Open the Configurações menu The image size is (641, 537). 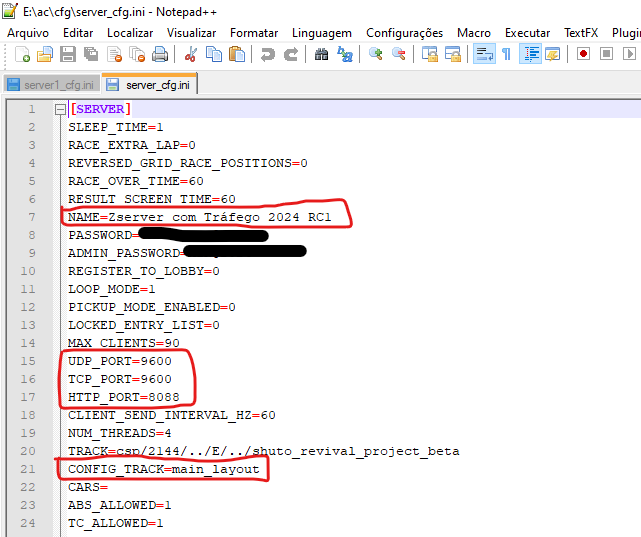point(404,33)
